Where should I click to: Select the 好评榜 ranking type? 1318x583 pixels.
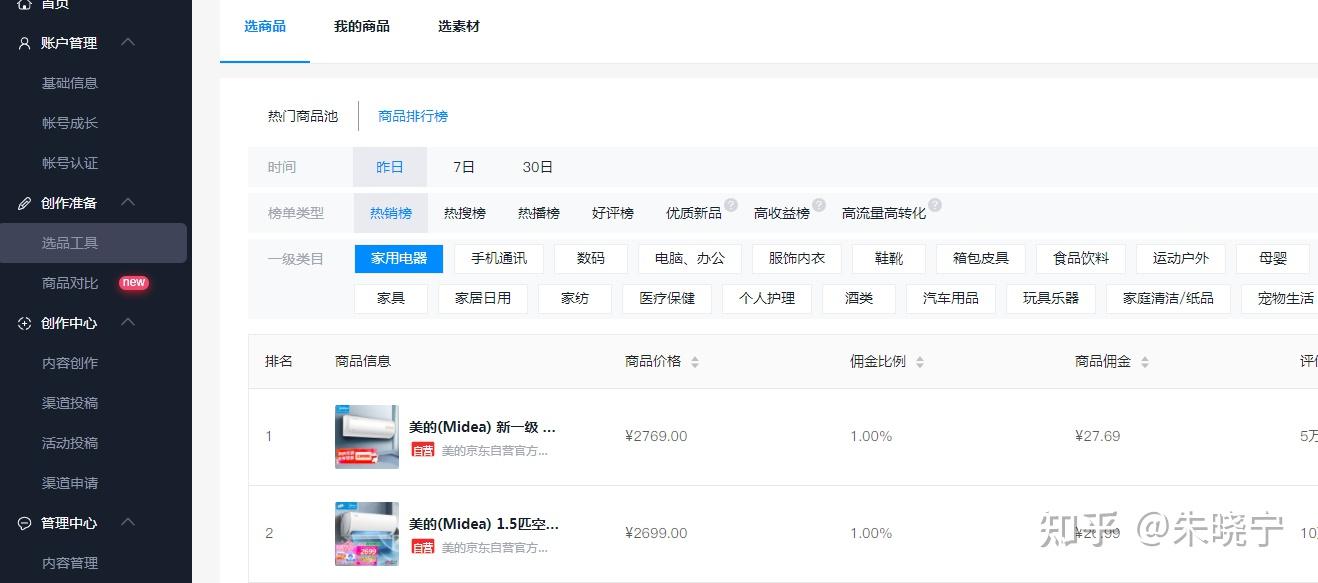(613, 213)
